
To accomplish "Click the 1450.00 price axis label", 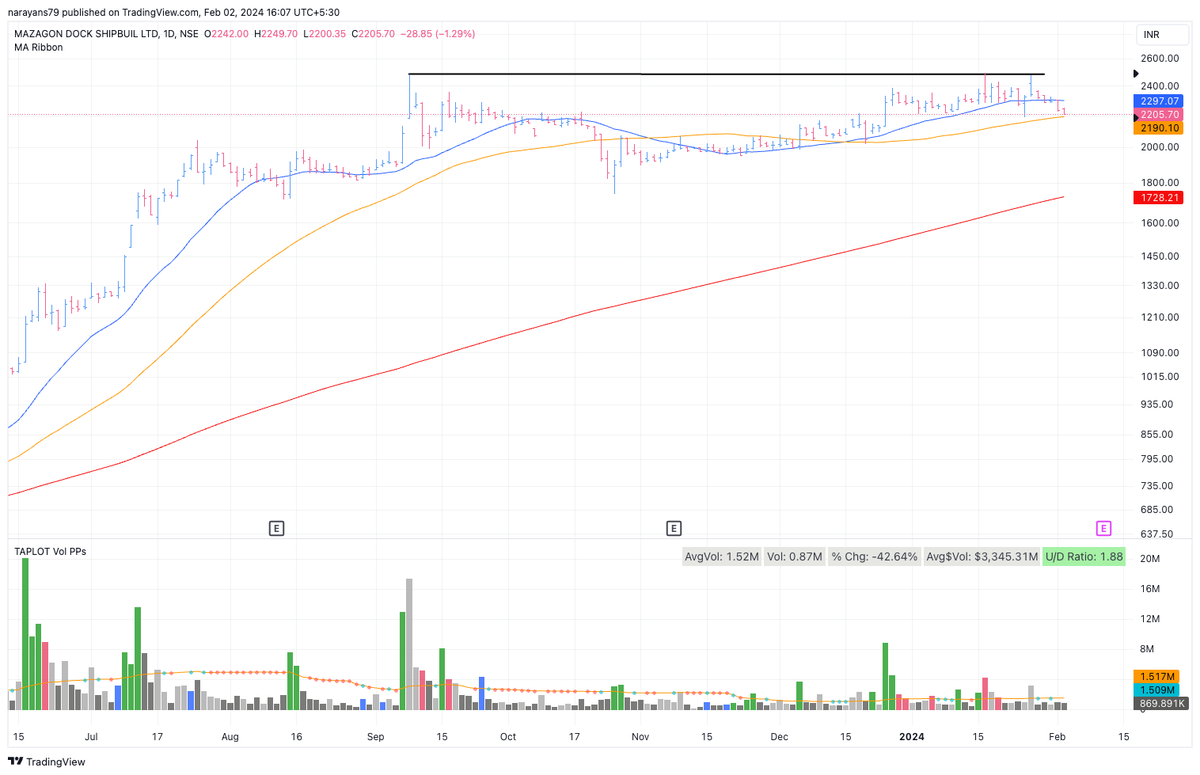I will (1159, 257).
